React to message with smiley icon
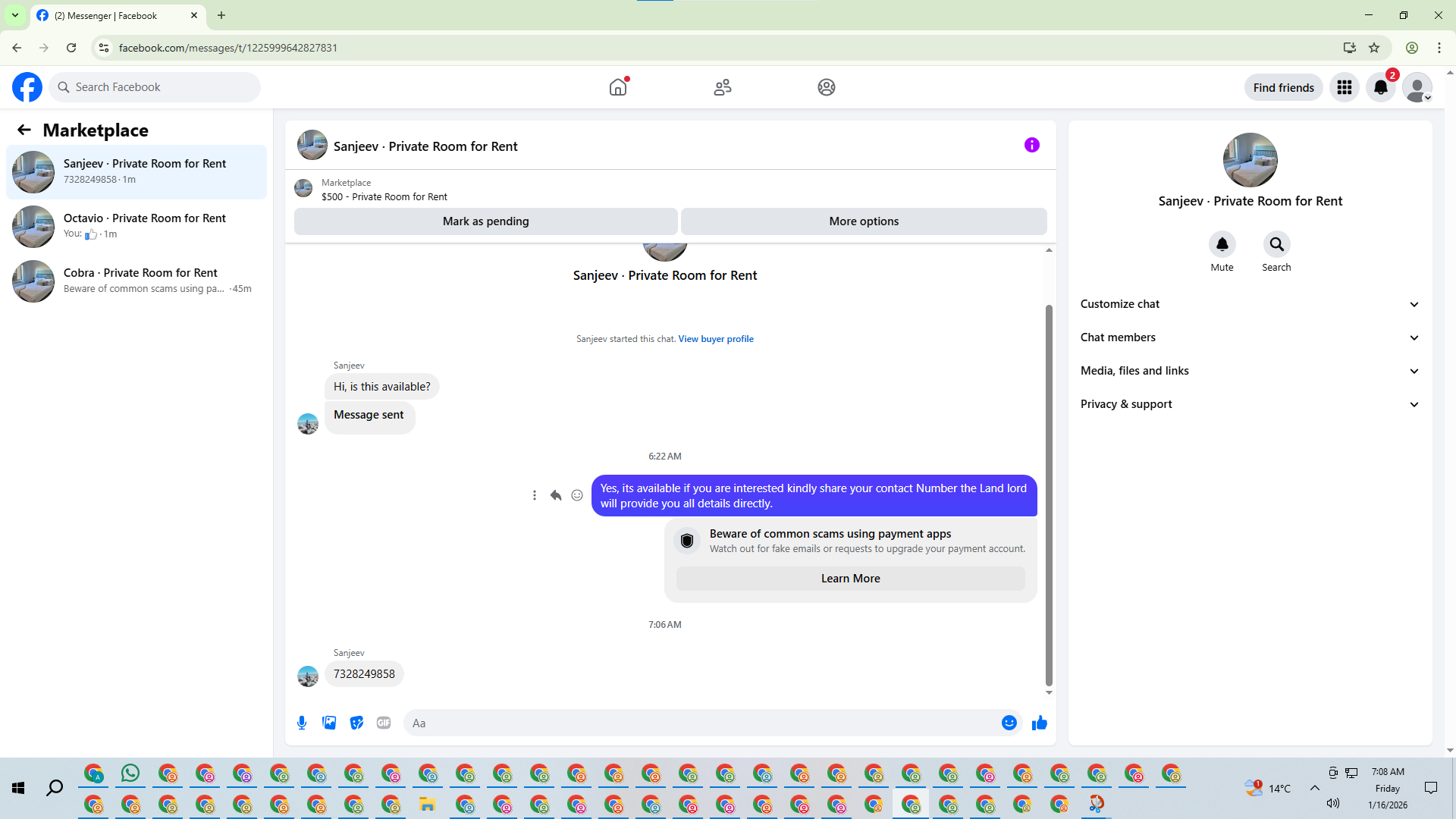Image resolution: width=1456 pixels, height=819 pixels. pyautogui.click(x=577, y=495)
